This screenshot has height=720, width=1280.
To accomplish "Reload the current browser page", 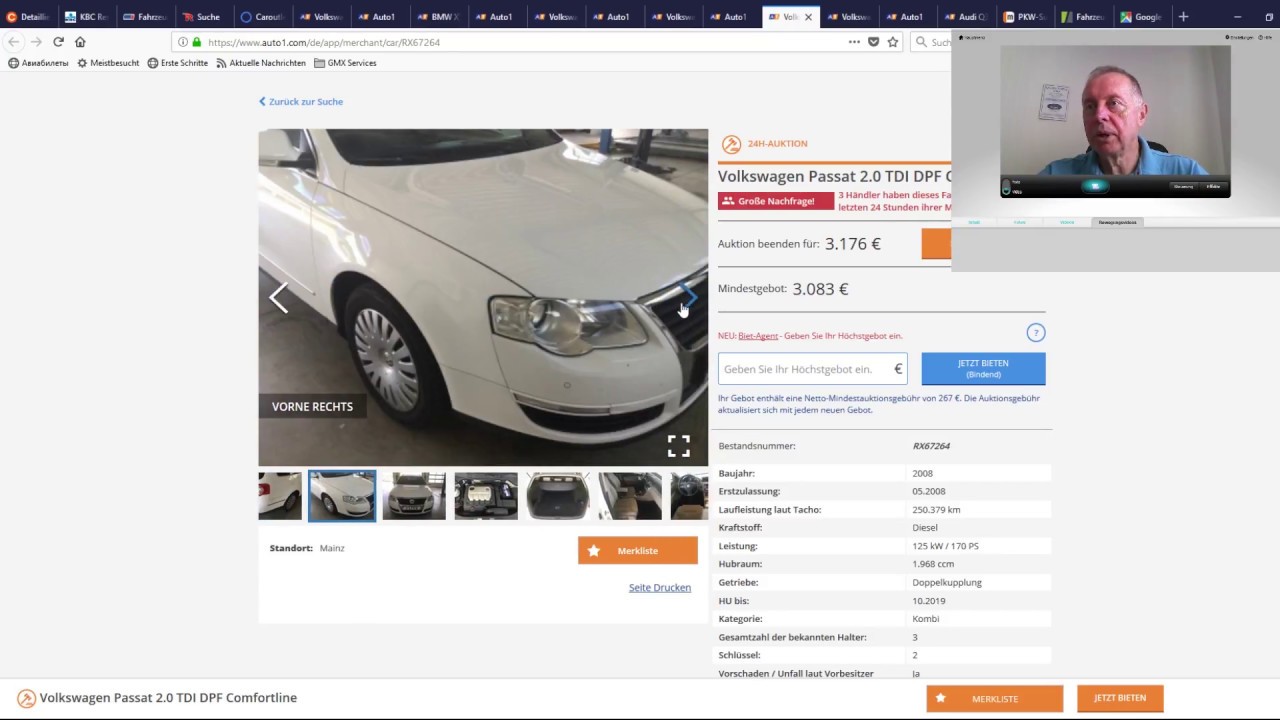I will (58, 42).
